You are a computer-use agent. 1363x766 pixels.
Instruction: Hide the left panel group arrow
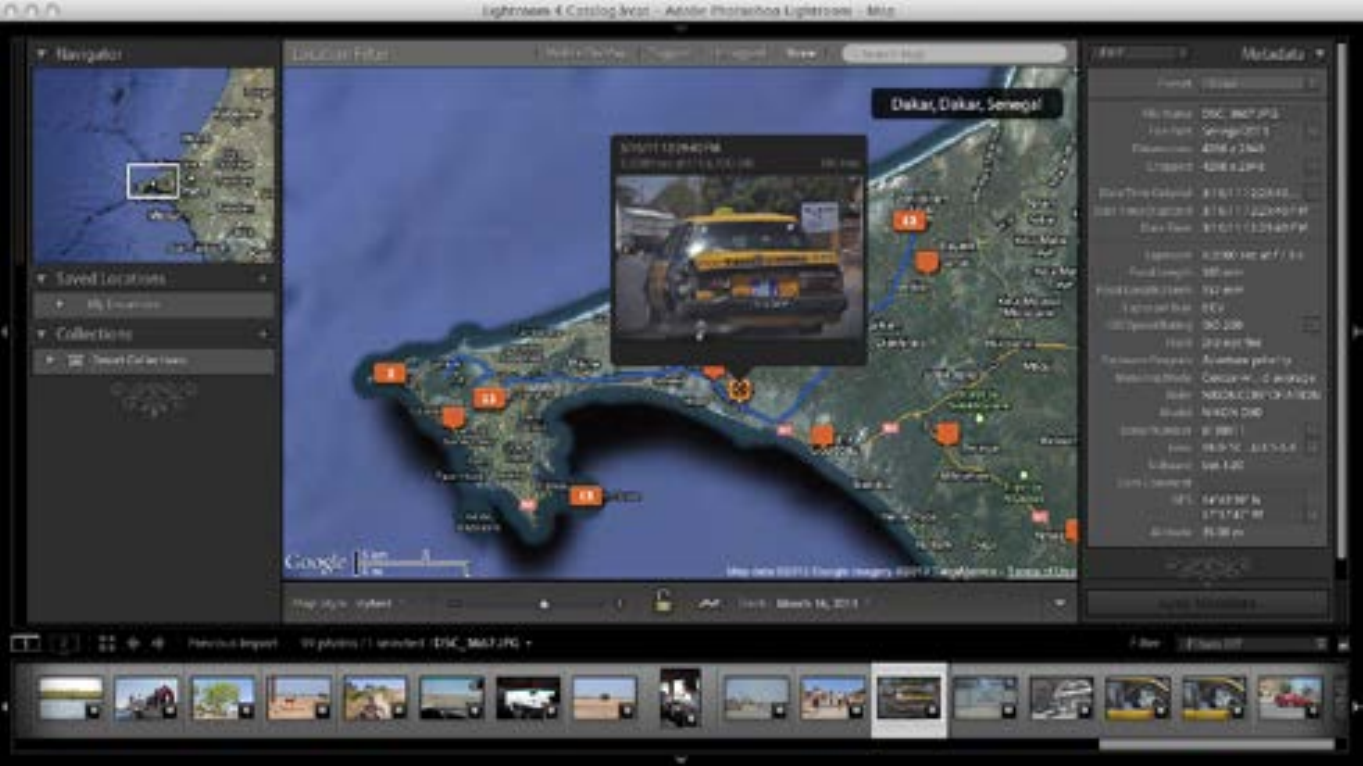click(x=5, y=332)
